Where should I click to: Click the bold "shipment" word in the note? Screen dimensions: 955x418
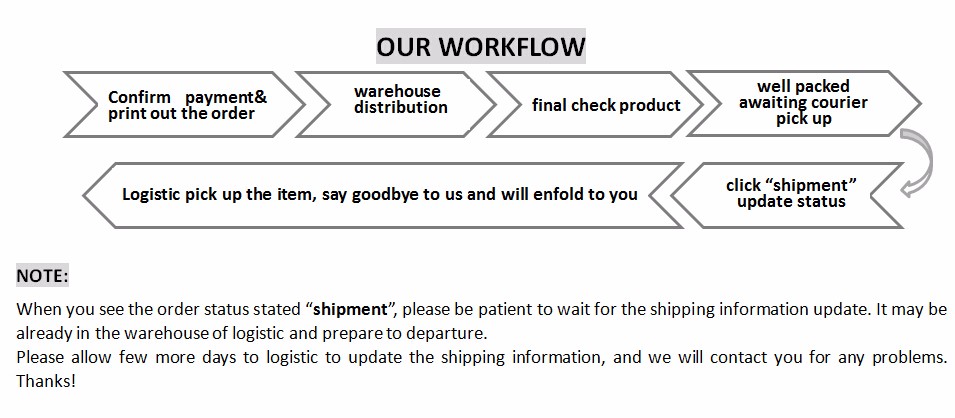351,308
